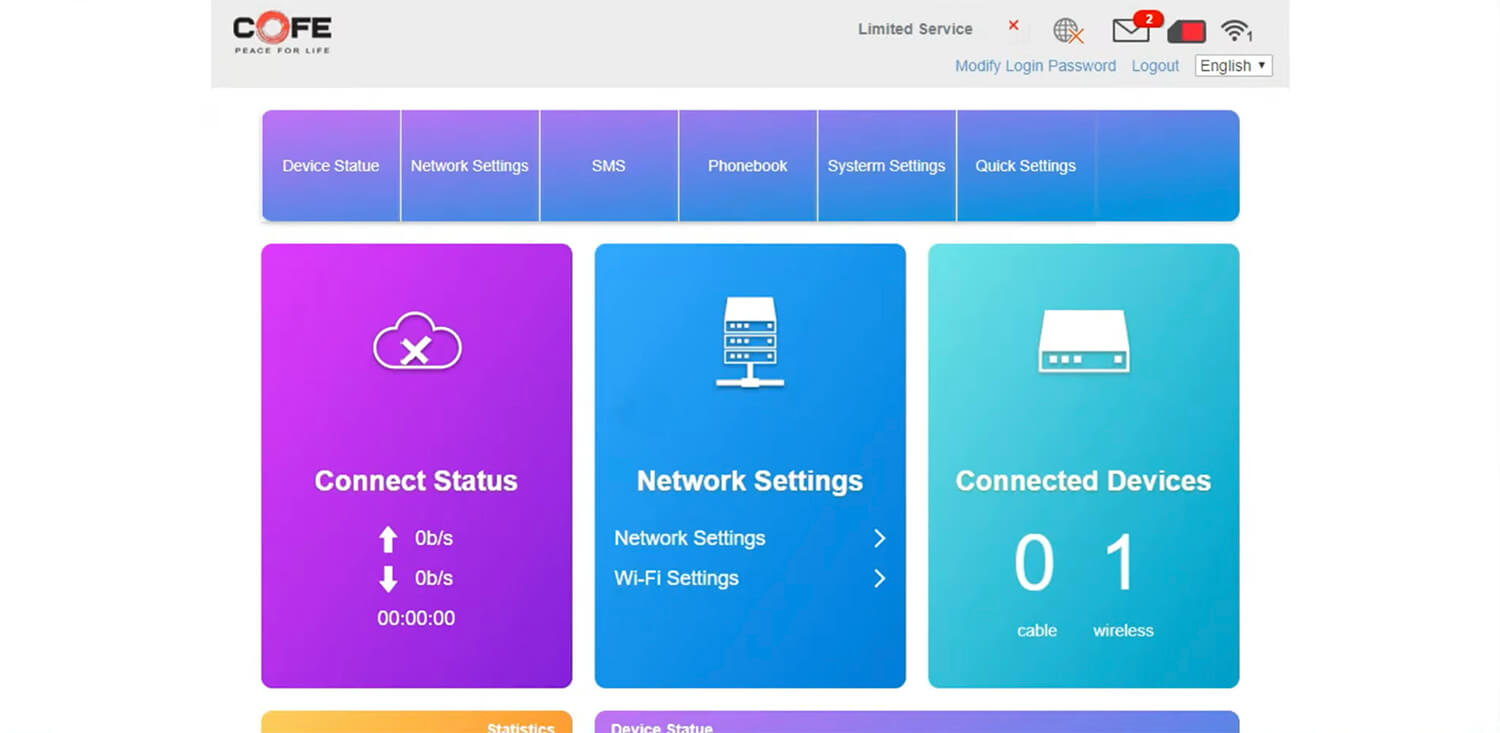Click the red battery status icon
This screenshot has width=1500, height=733.
click(1186, 32)
